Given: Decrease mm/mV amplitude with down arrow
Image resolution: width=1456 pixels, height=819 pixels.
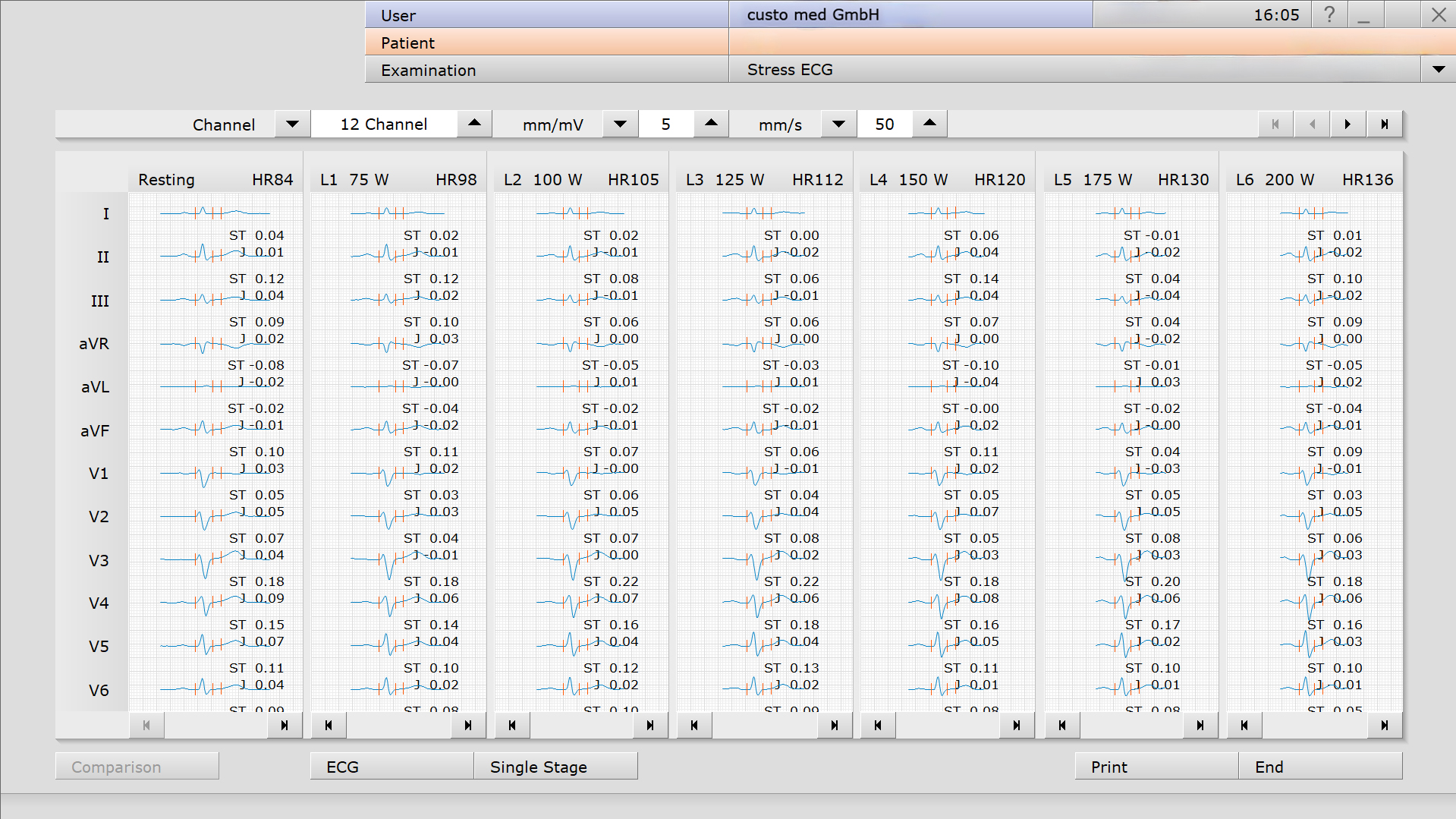Looking at the screenshot, I should click(620, 124).
